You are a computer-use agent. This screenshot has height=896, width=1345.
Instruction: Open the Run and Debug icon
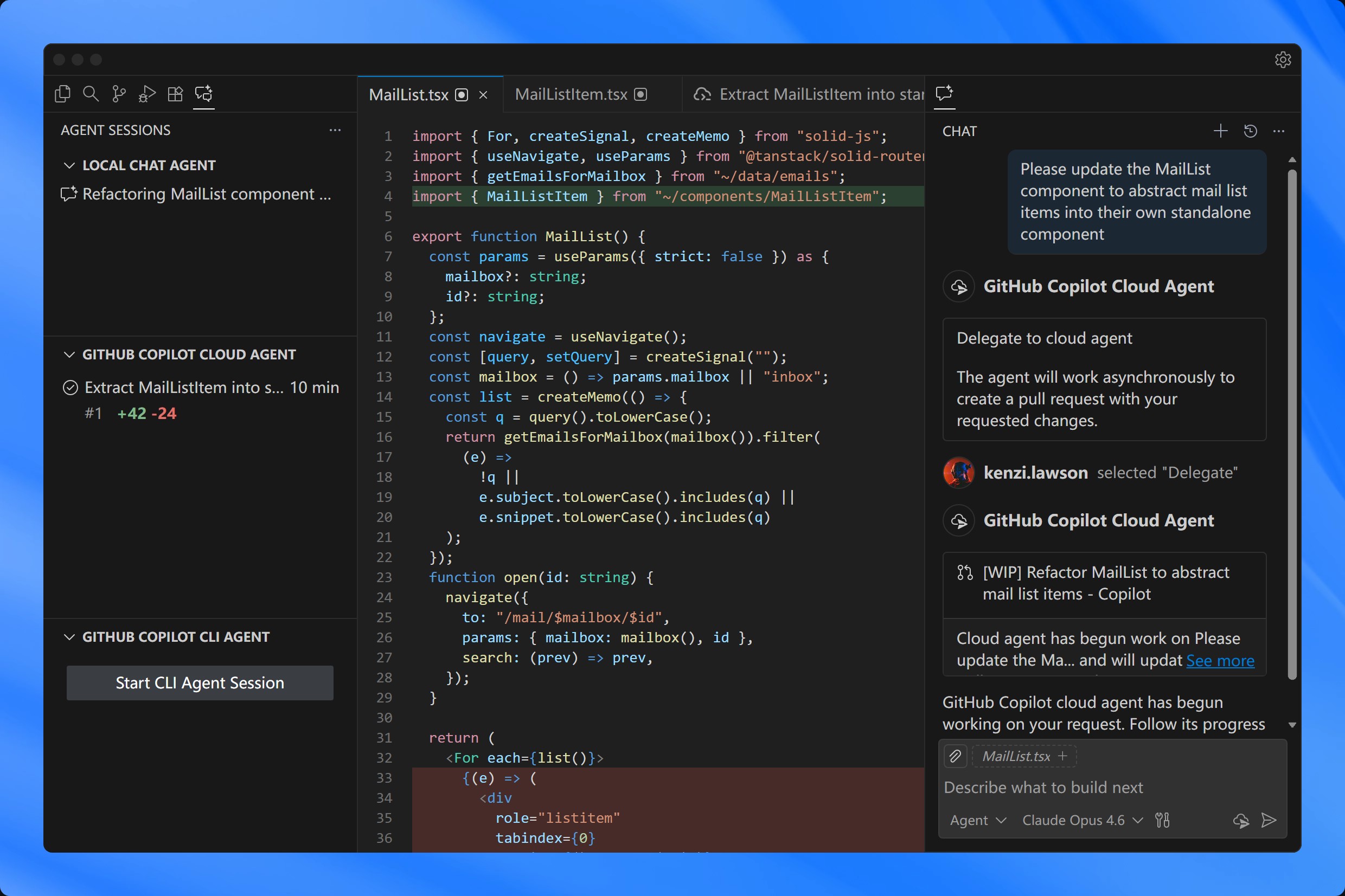point(147,94)
